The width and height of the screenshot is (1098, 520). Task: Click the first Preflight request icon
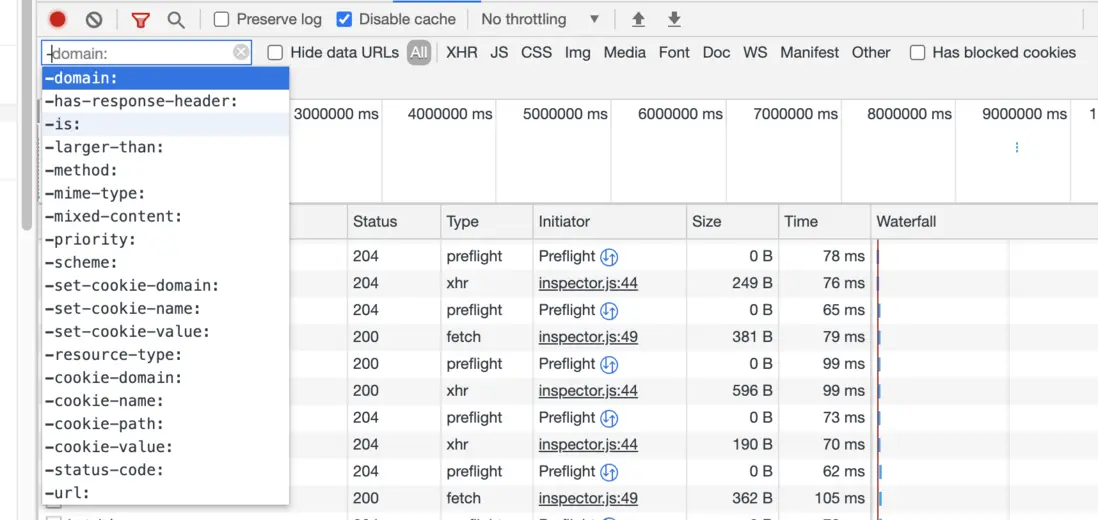tap(609, 257)
